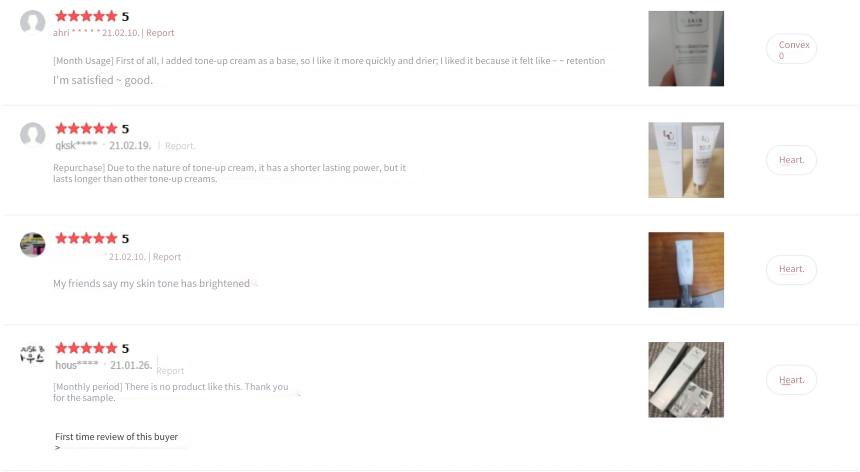Click star rating of hous's review
The height and width of the screenshot is (472, 860).
pos(86,348)
